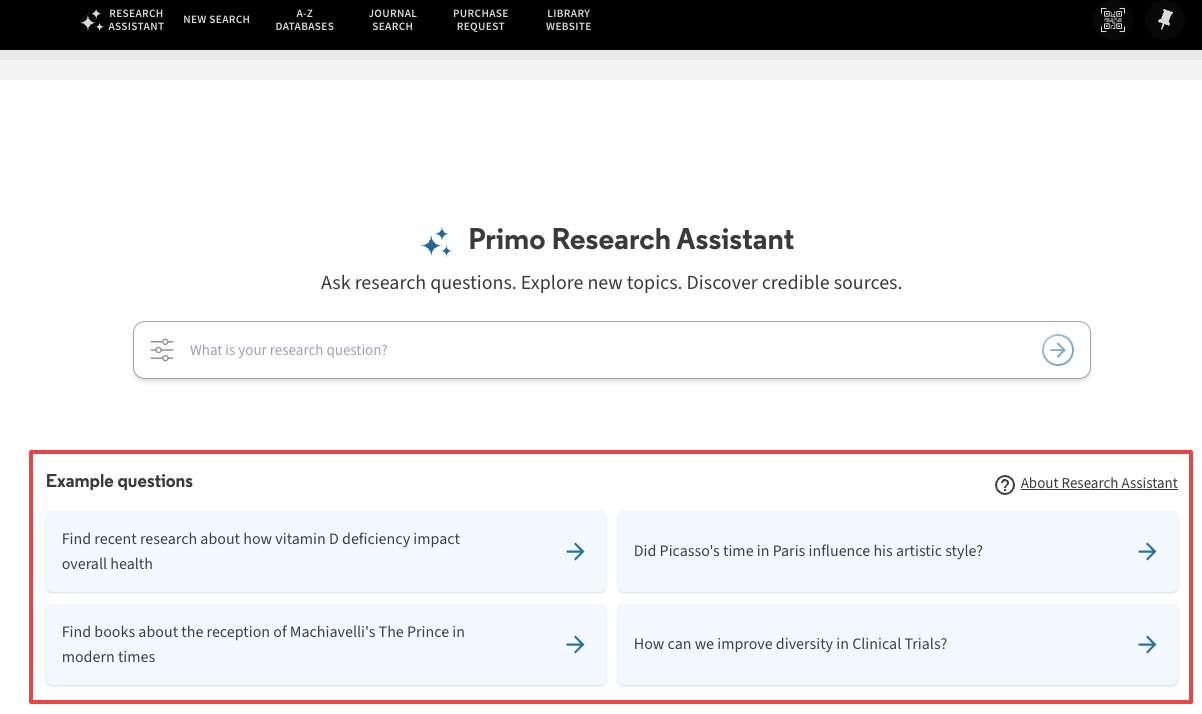The height and width of the screenshot is (714, 1202).
Task: Select the vitamin D deficiency example question
Action: (300, 551)
